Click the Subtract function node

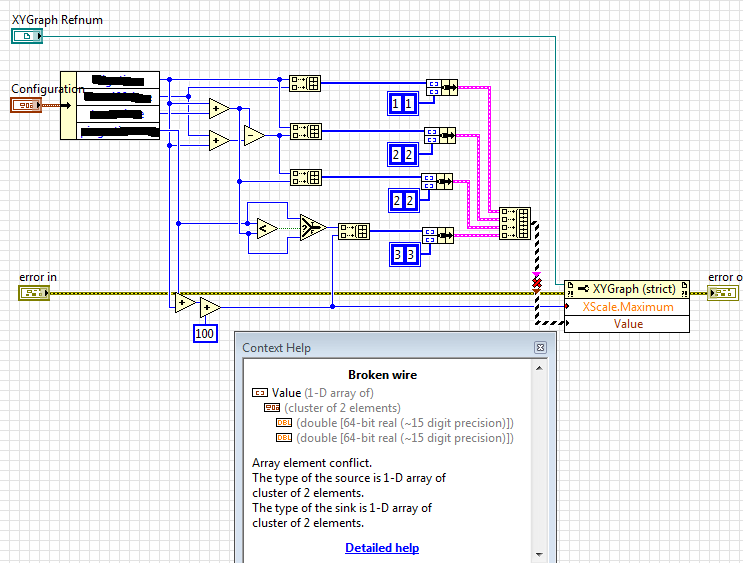click(x=254, y=136)
